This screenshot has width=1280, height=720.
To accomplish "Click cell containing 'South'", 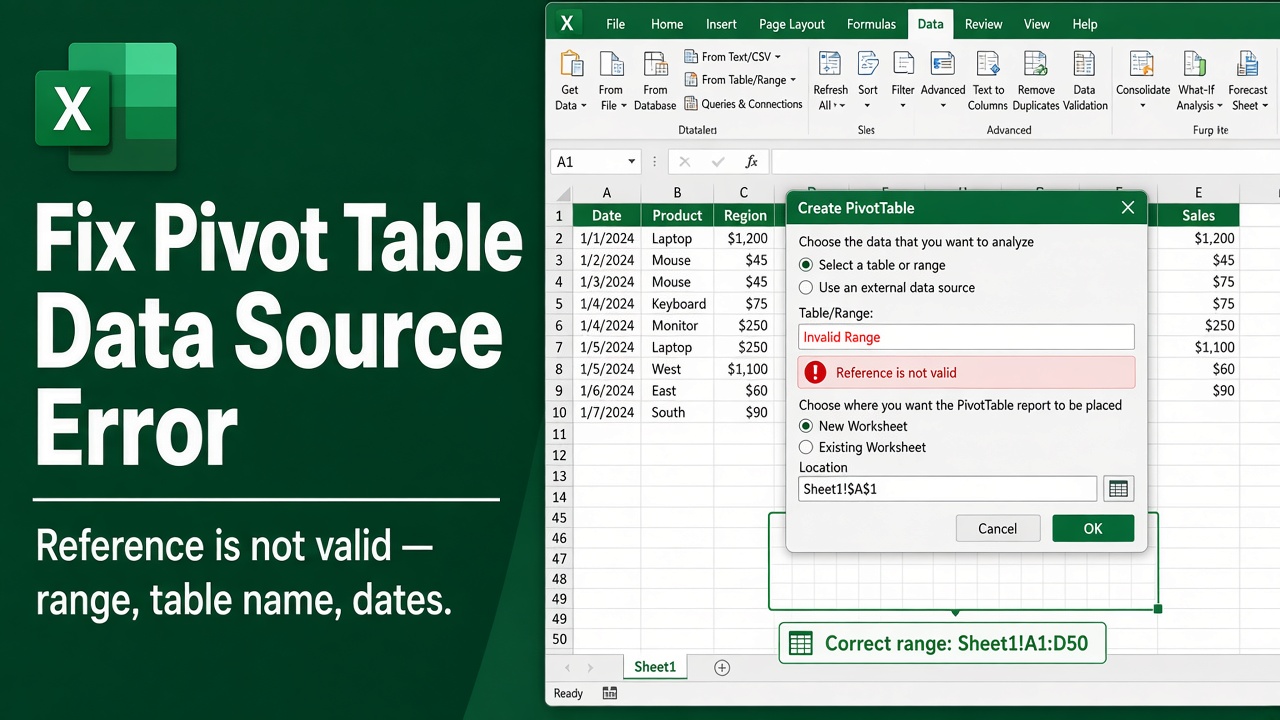I will [677, 412].
